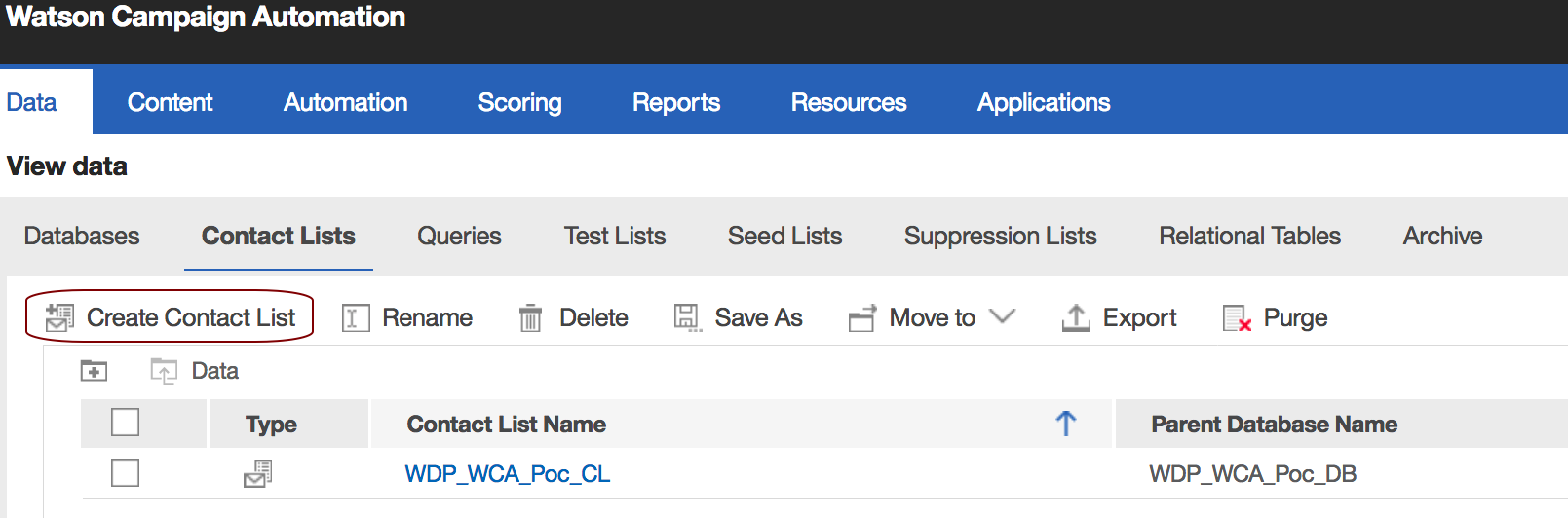
Task: Expand the Move to dropdown chevron
Action: (x=1002, y=316)
